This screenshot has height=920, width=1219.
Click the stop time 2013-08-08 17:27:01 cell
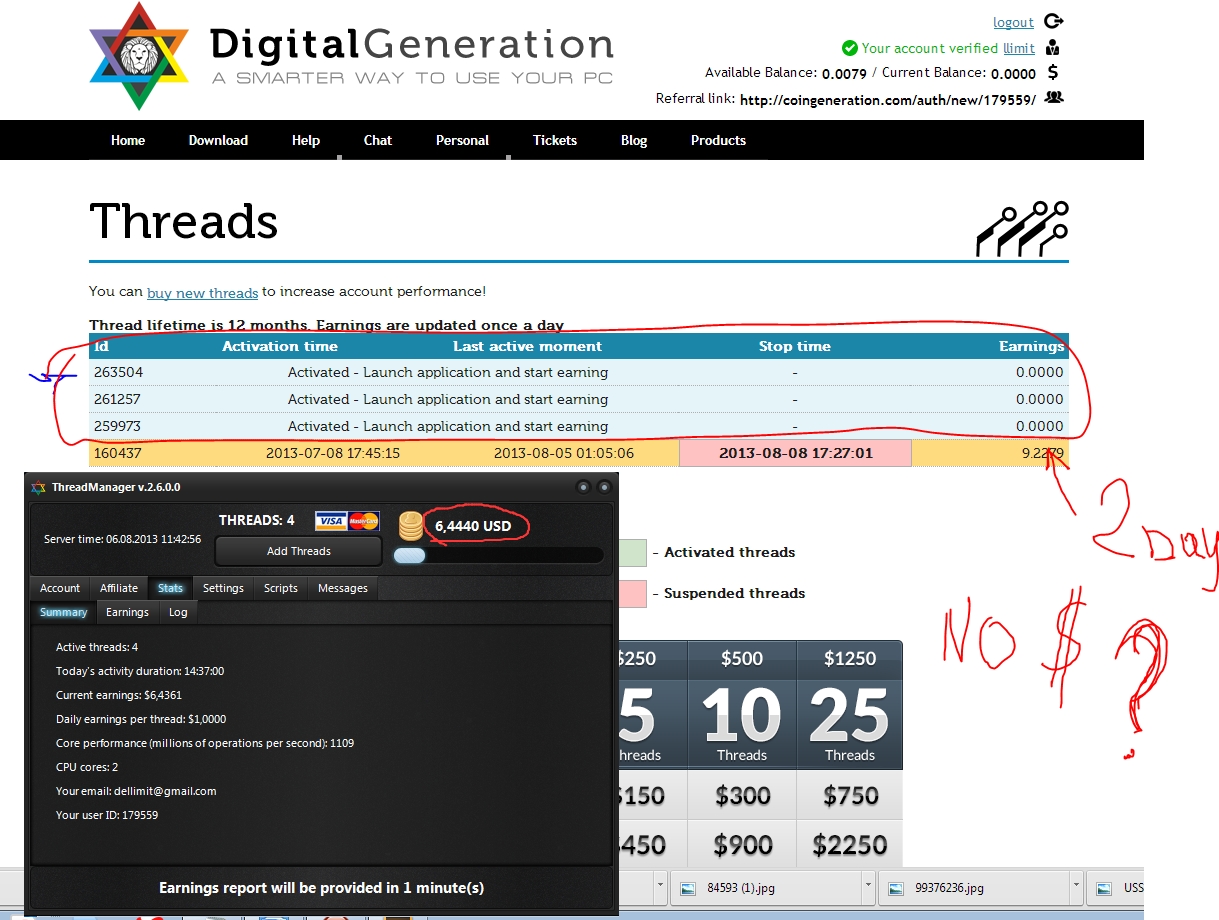pos(795,453)
